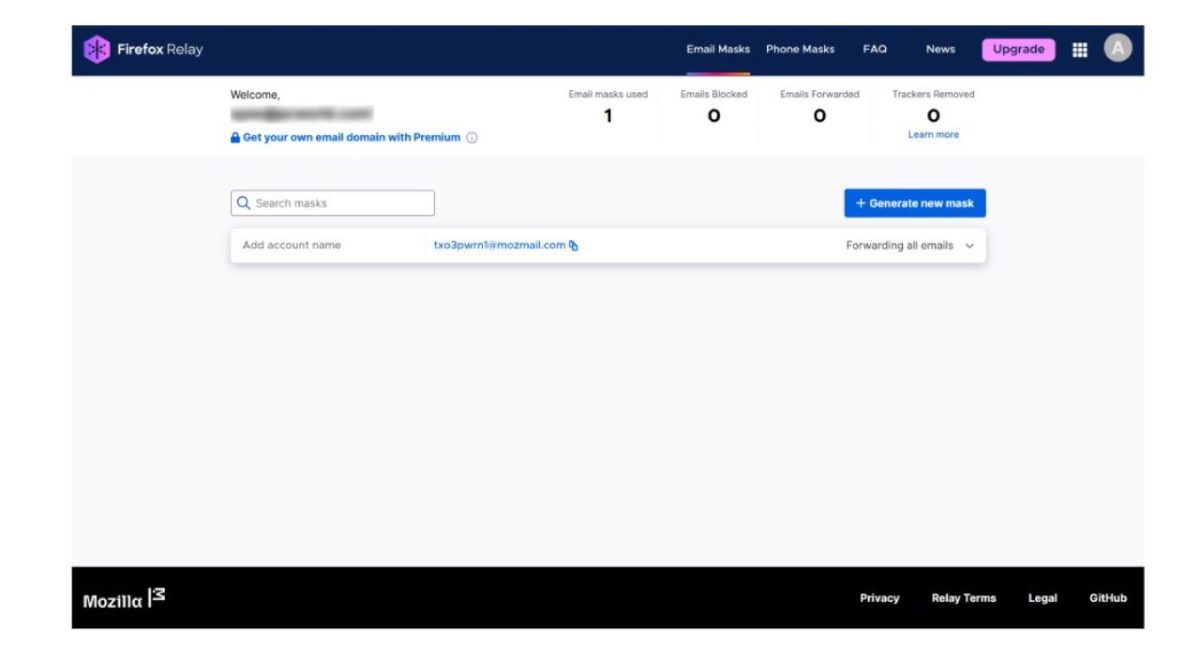The image size is (1200, 647).
Task: Click the Email masks used count
Action: (x=608, y=116)
